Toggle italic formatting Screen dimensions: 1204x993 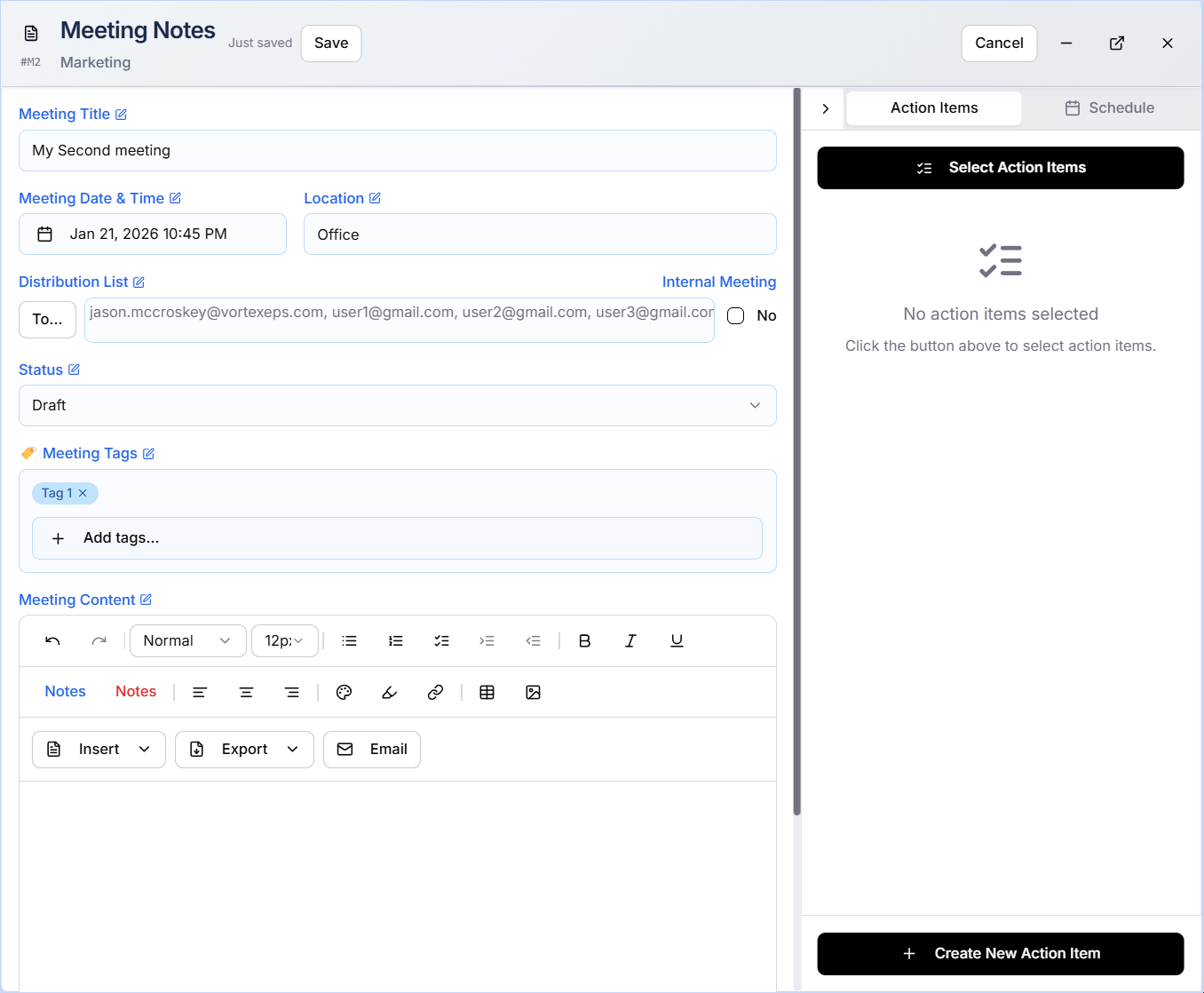(x=630, y=640)
